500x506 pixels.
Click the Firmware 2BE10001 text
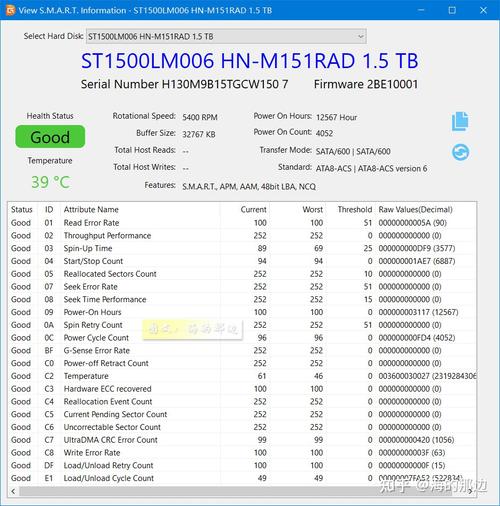tap(366, 84)
